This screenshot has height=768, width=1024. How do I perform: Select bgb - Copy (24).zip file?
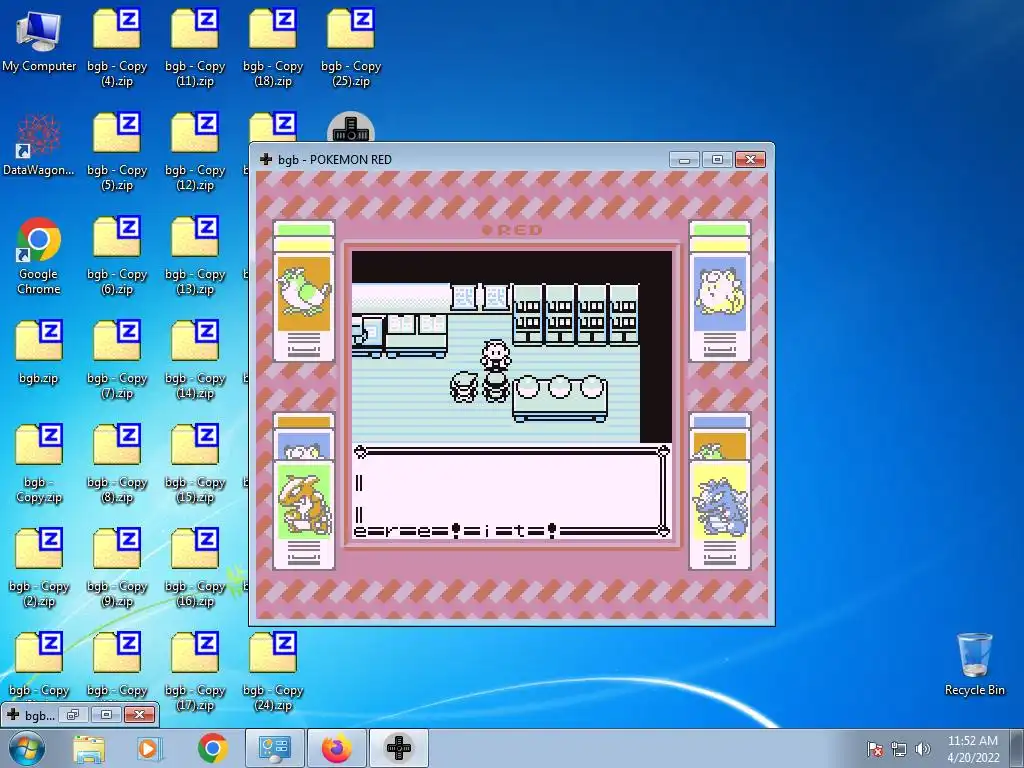point(273,671)
